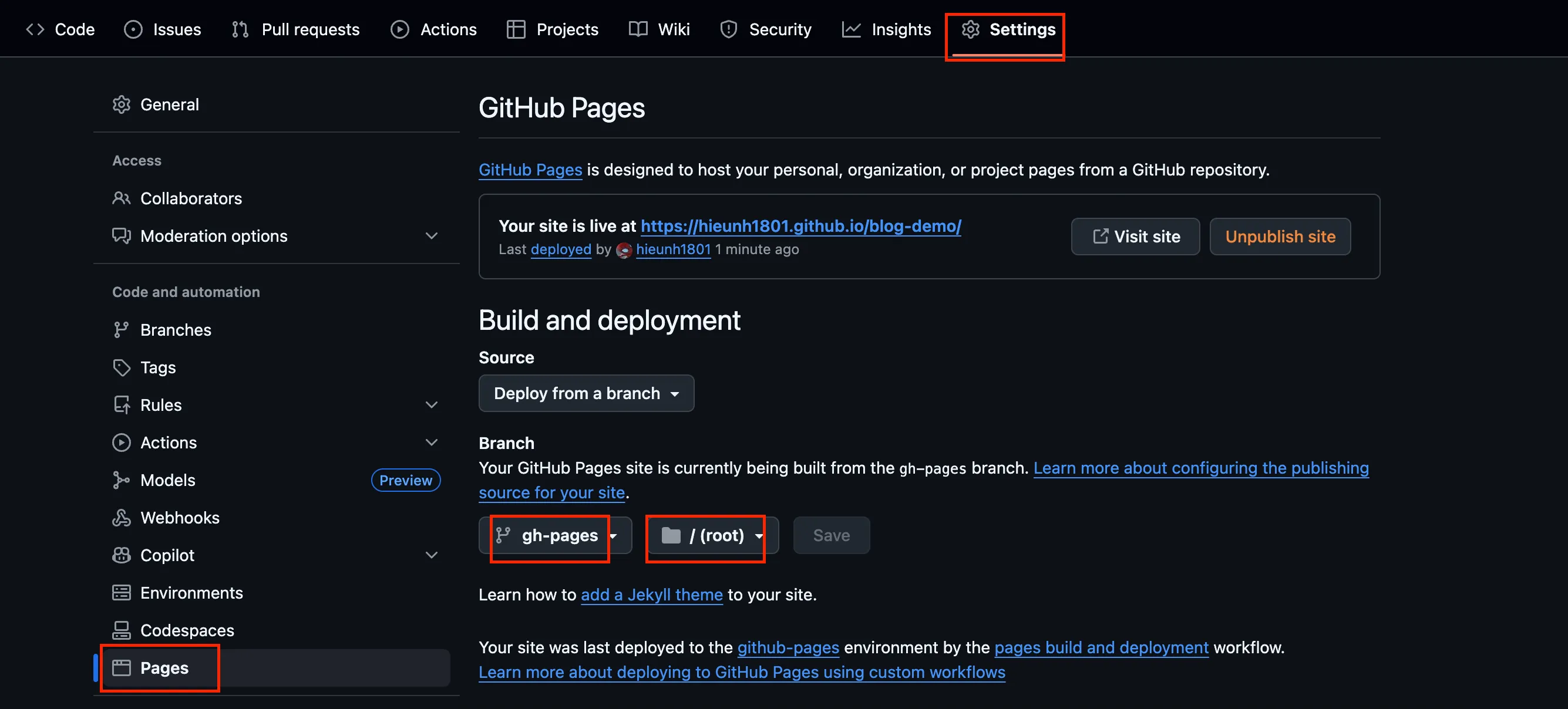Open the hieunh1801 user profile link
Viewport: 1568px width, 709px height.
(673, 249)
